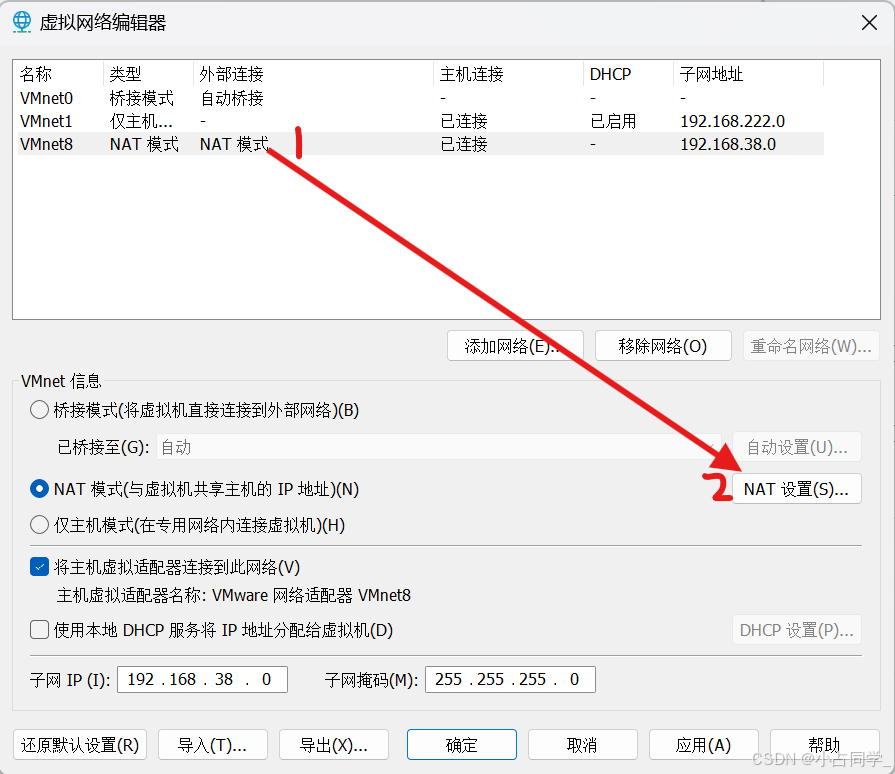Click subnet address 192.168.38.0 cell
The width and height of the screenshot is (895, 774).
click(x=728, y=144)
